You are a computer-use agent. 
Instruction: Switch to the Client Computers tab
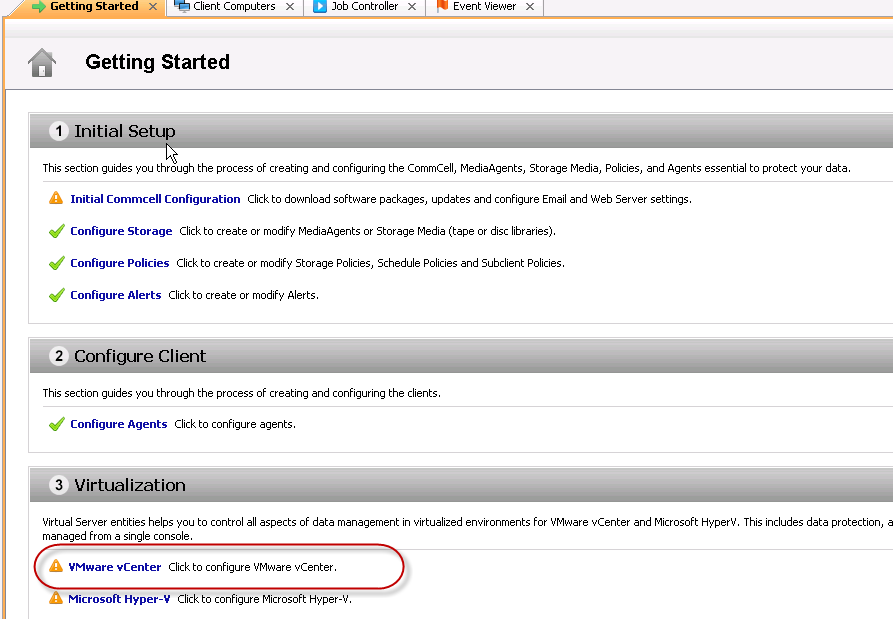point(233,7)
